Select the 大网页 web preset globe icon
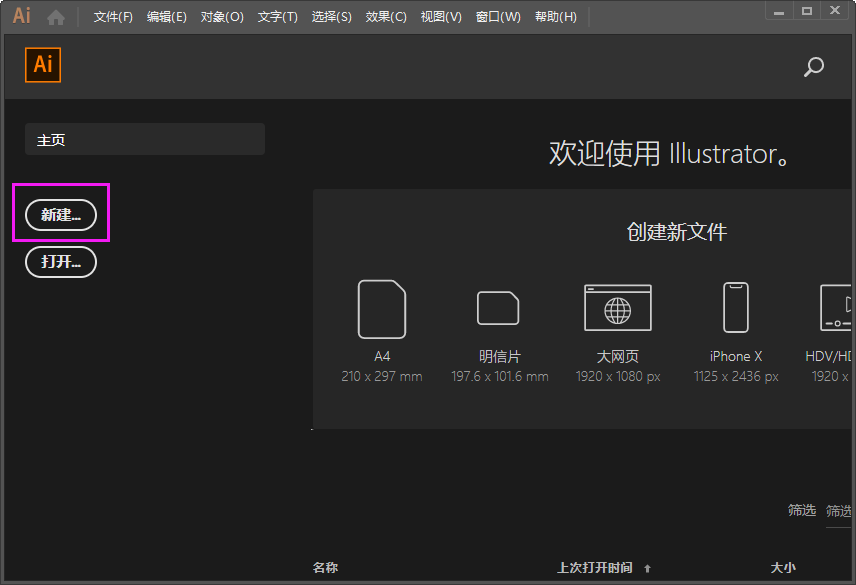 (x=617, y=307)
